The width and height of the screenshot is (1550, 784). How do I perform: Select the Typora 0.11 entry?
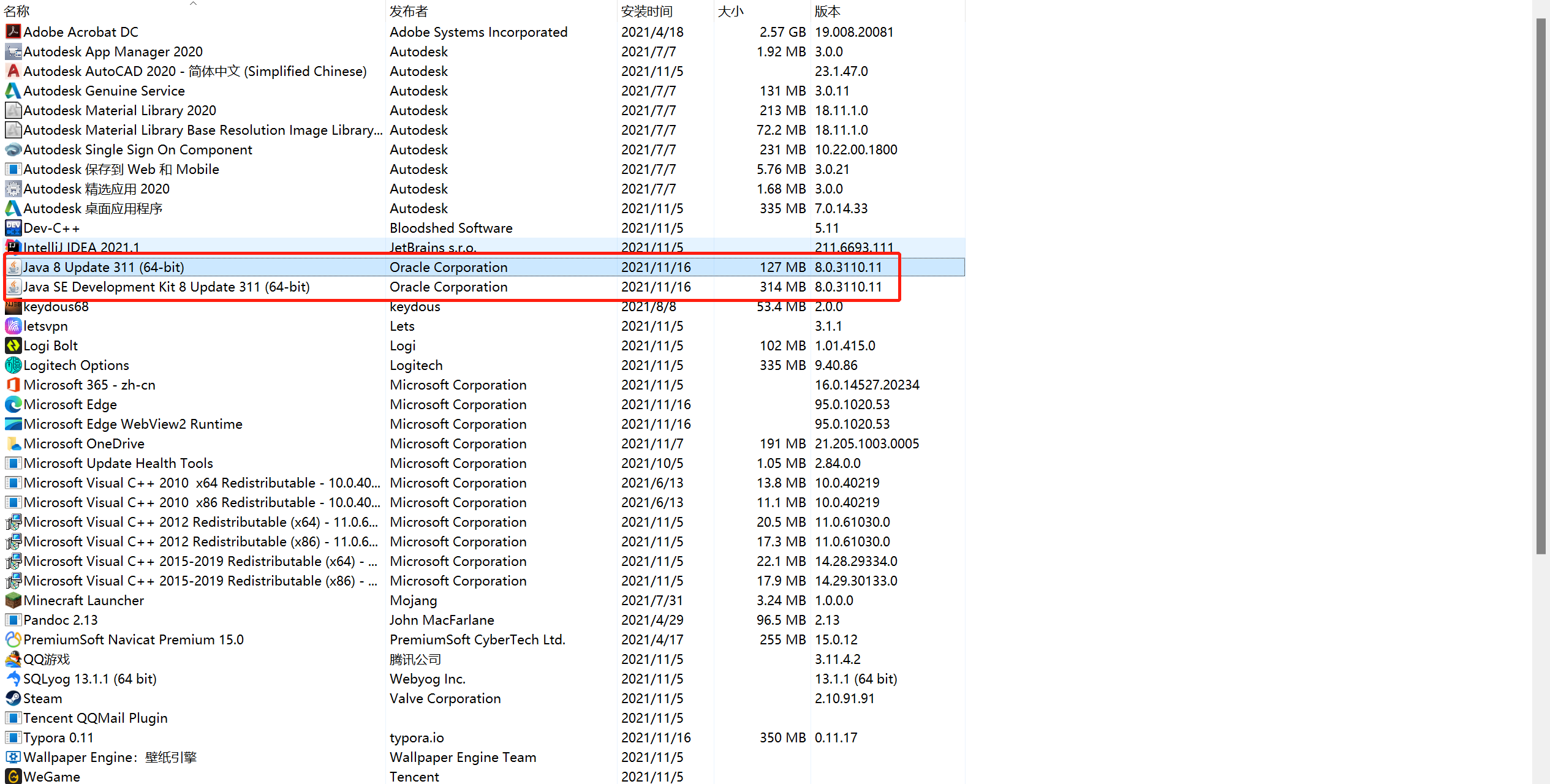point(58,737)
